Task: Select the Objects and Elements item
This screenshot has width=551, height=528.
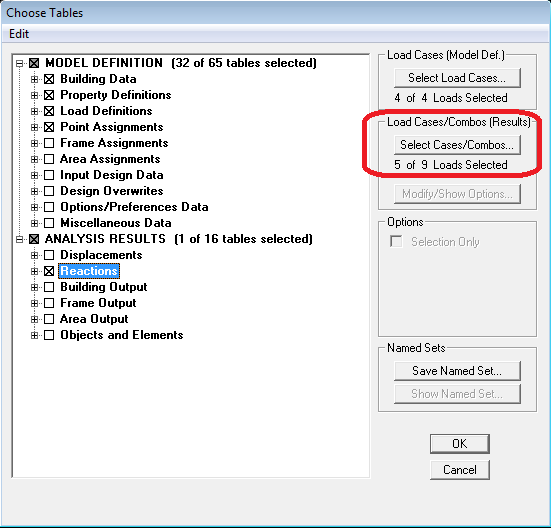Action: pos(122,335)
